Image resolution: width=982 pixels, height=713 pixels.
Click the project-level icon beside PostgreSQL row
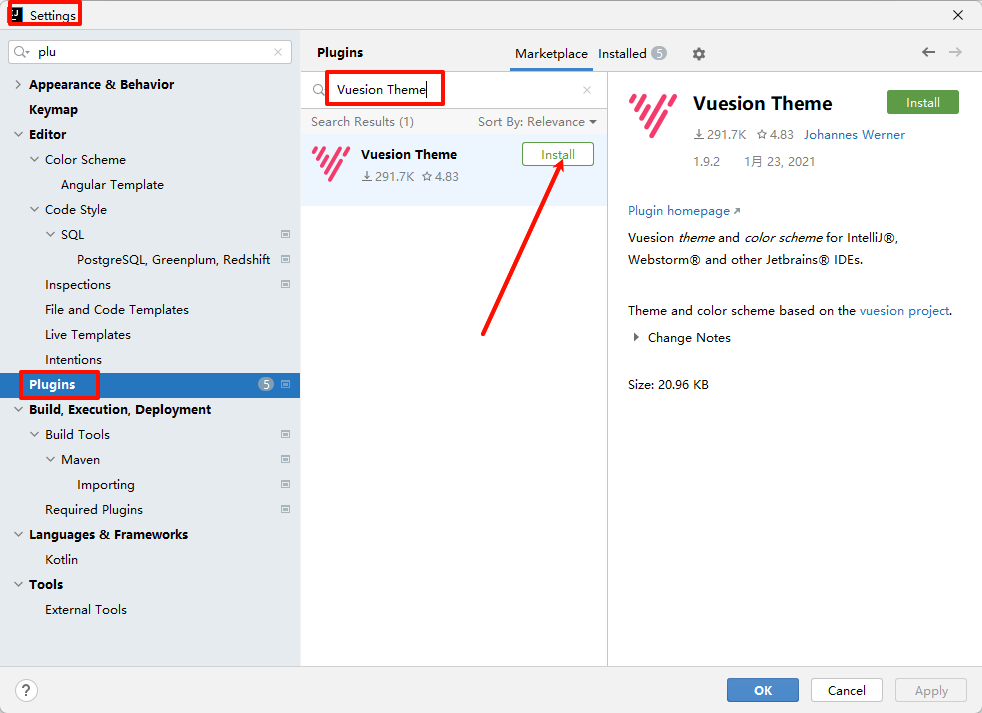click(x=286, y=259)
